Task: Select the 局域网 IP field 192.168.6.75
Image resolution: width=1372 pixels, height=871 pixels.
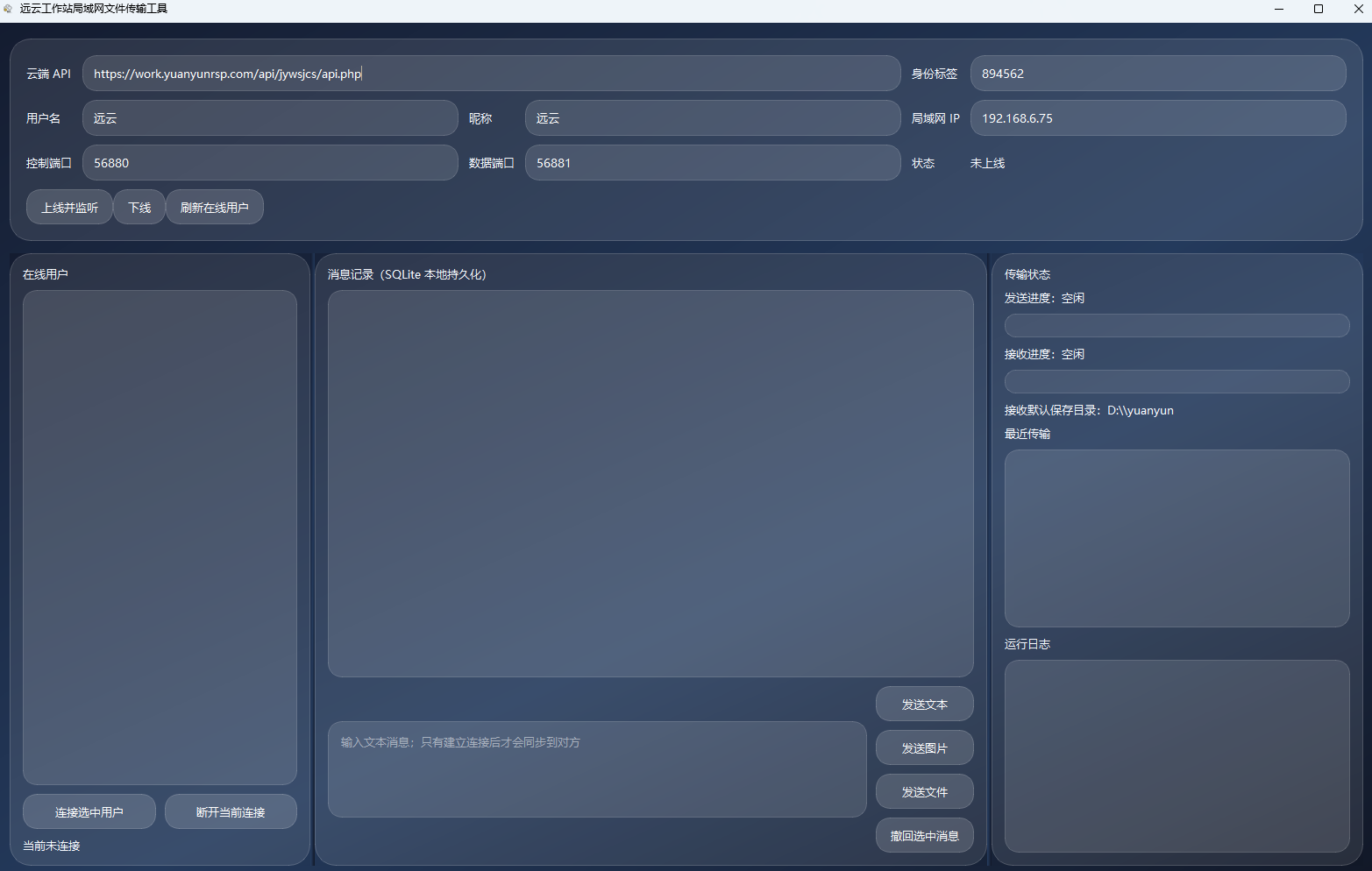Action: point(1157,118)
